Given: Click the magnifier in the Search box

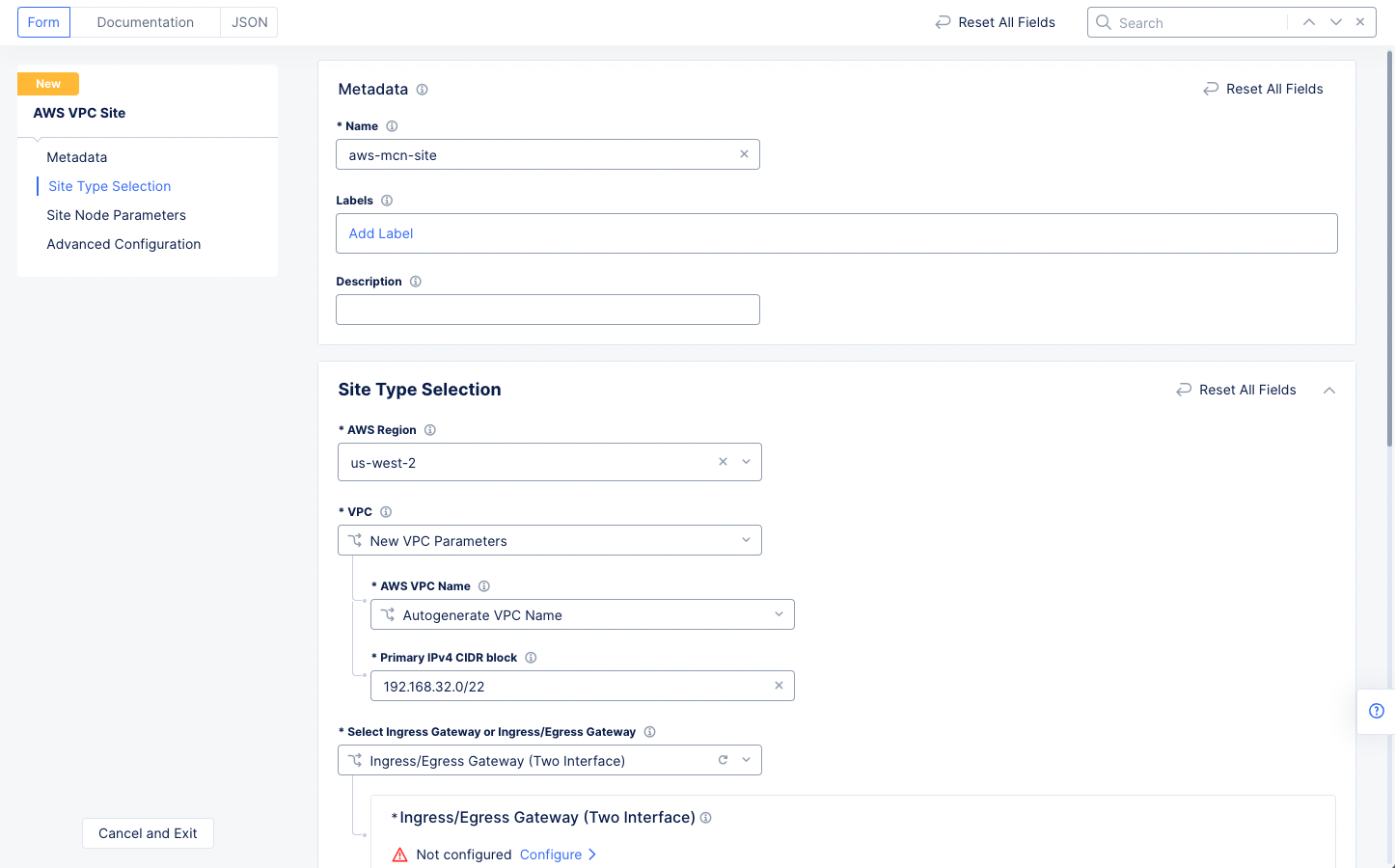Looking at the screenshot, I should click(1103, 21).
